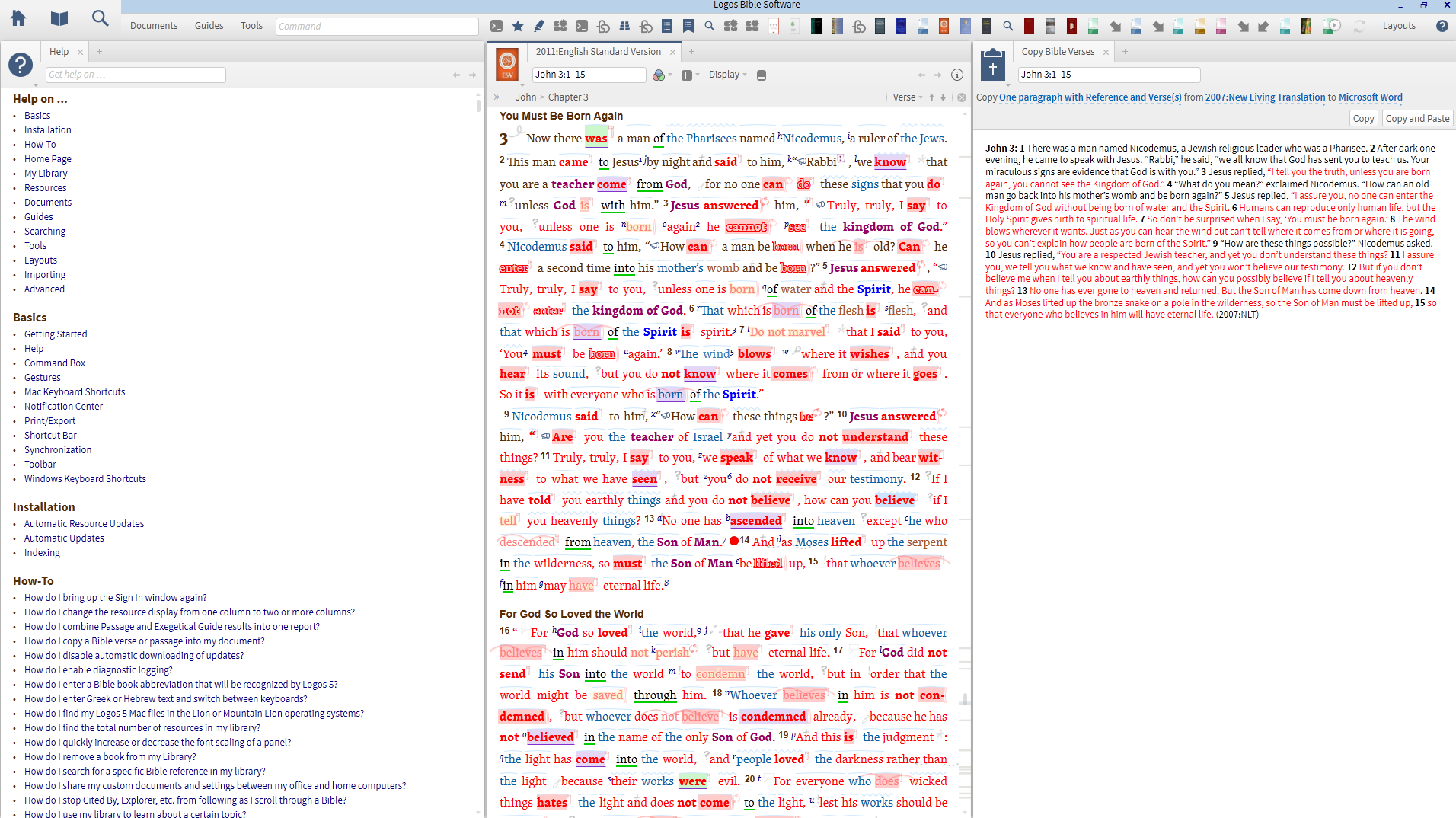1456x818 pixels.
Task: Click the Copy Bible Verses panel icon
Action: coord(992,65)
